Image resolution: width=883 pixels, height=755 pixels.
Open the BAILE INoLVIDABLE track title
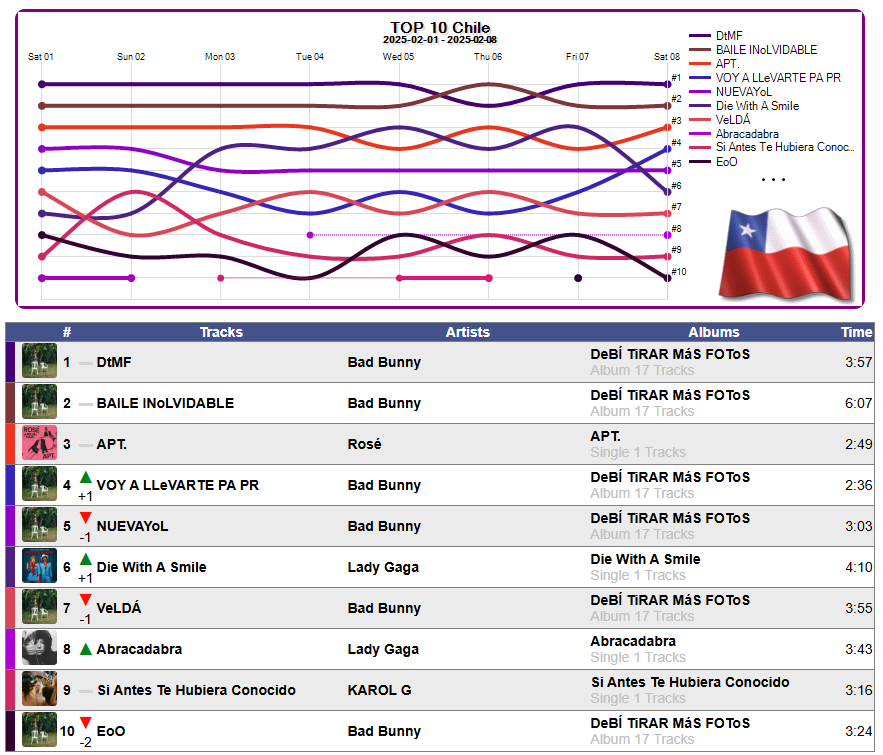pyautogui.click(x=165, y=403)
